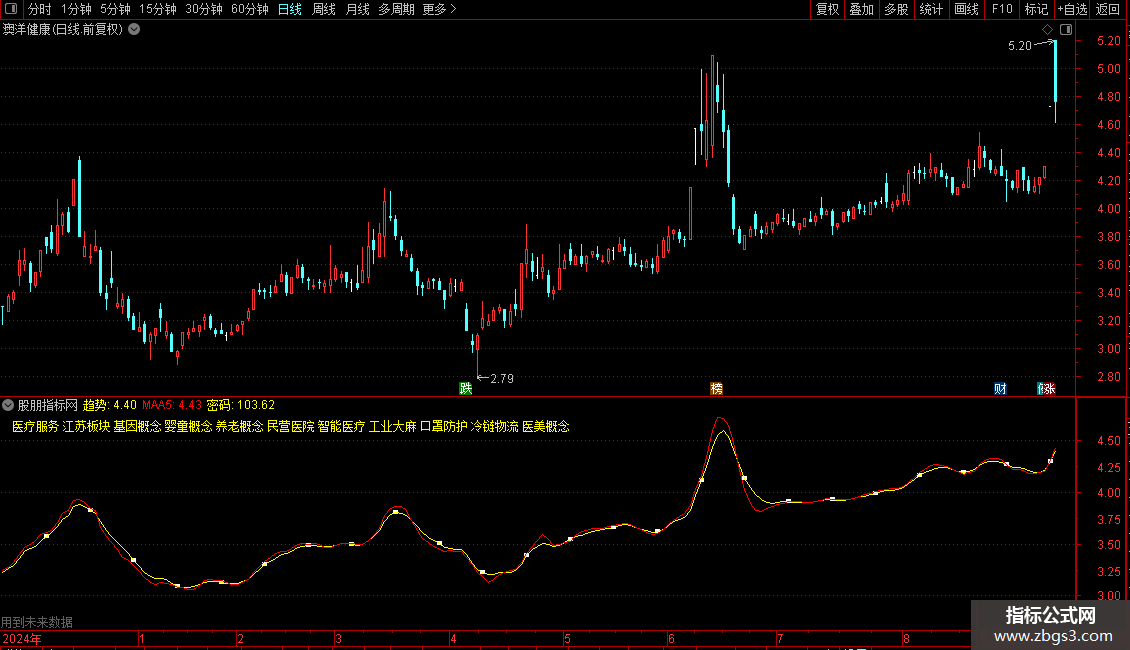Click the 2024年 timeline label

click(x=22, y=638)
